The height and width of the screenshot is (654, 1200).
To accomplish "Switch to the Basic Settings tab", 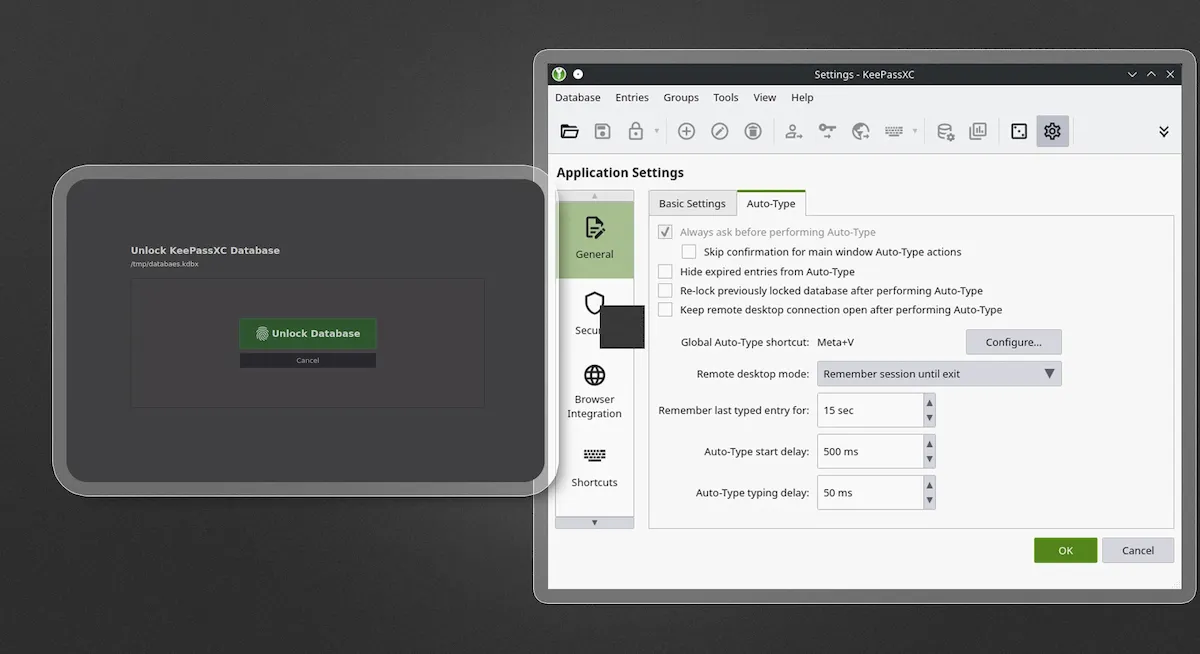I will 692,203.
